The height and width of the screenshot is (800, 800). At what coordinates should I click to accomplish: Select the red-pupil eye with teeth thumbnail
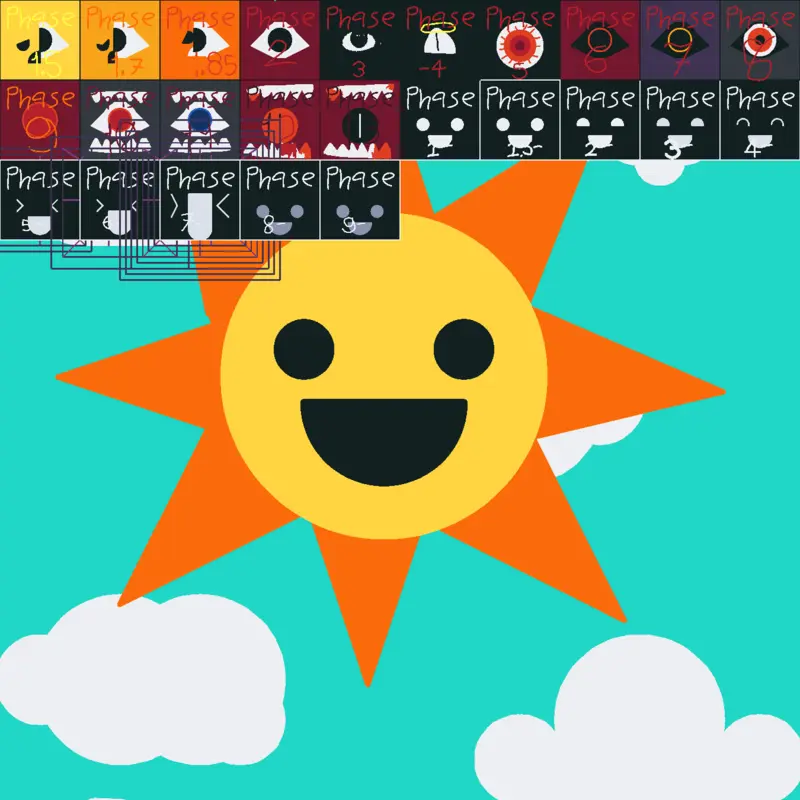120,120
